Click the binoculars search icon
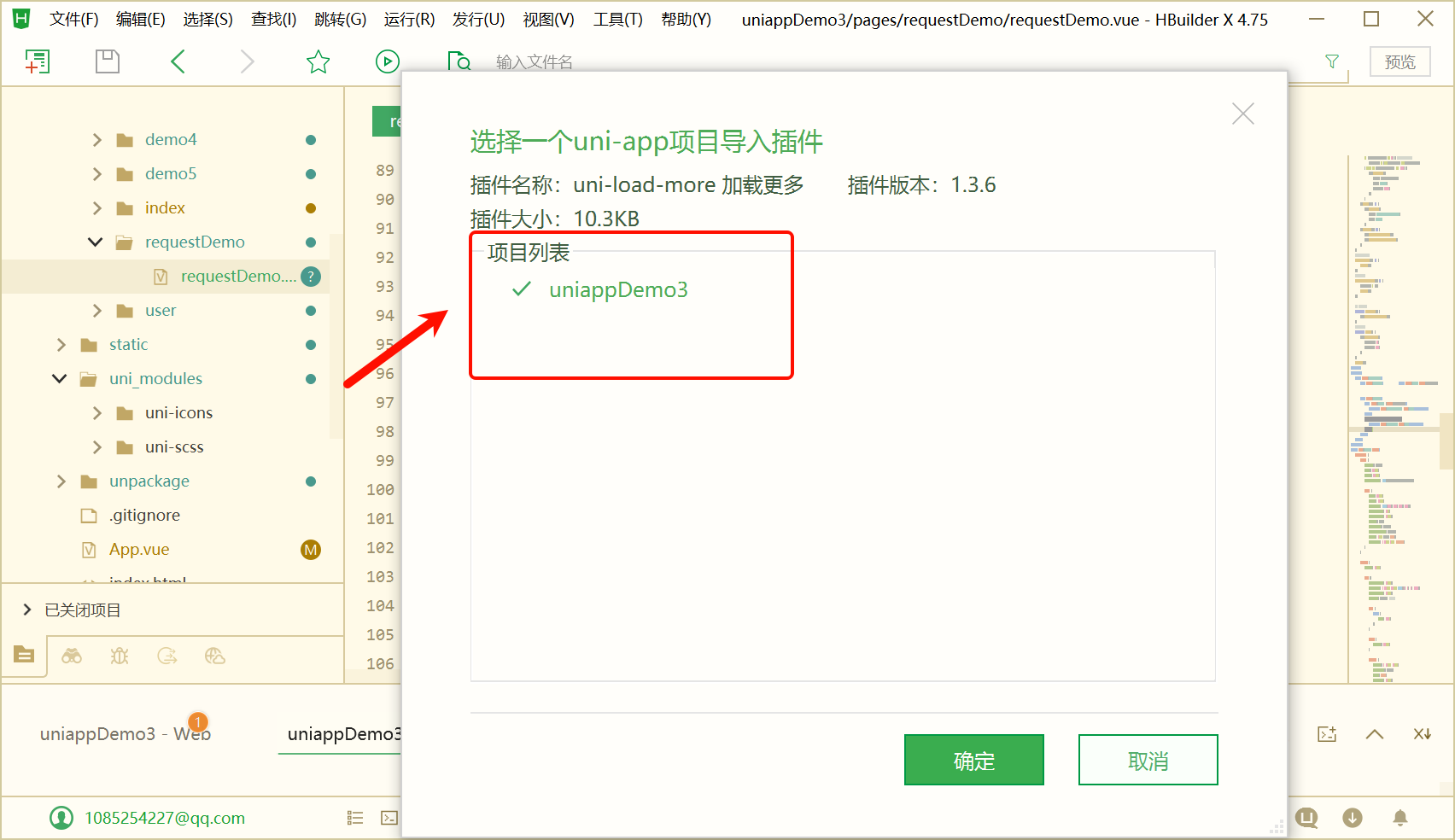The height and width of the screenshot is (840, 1455). (72, 656)
